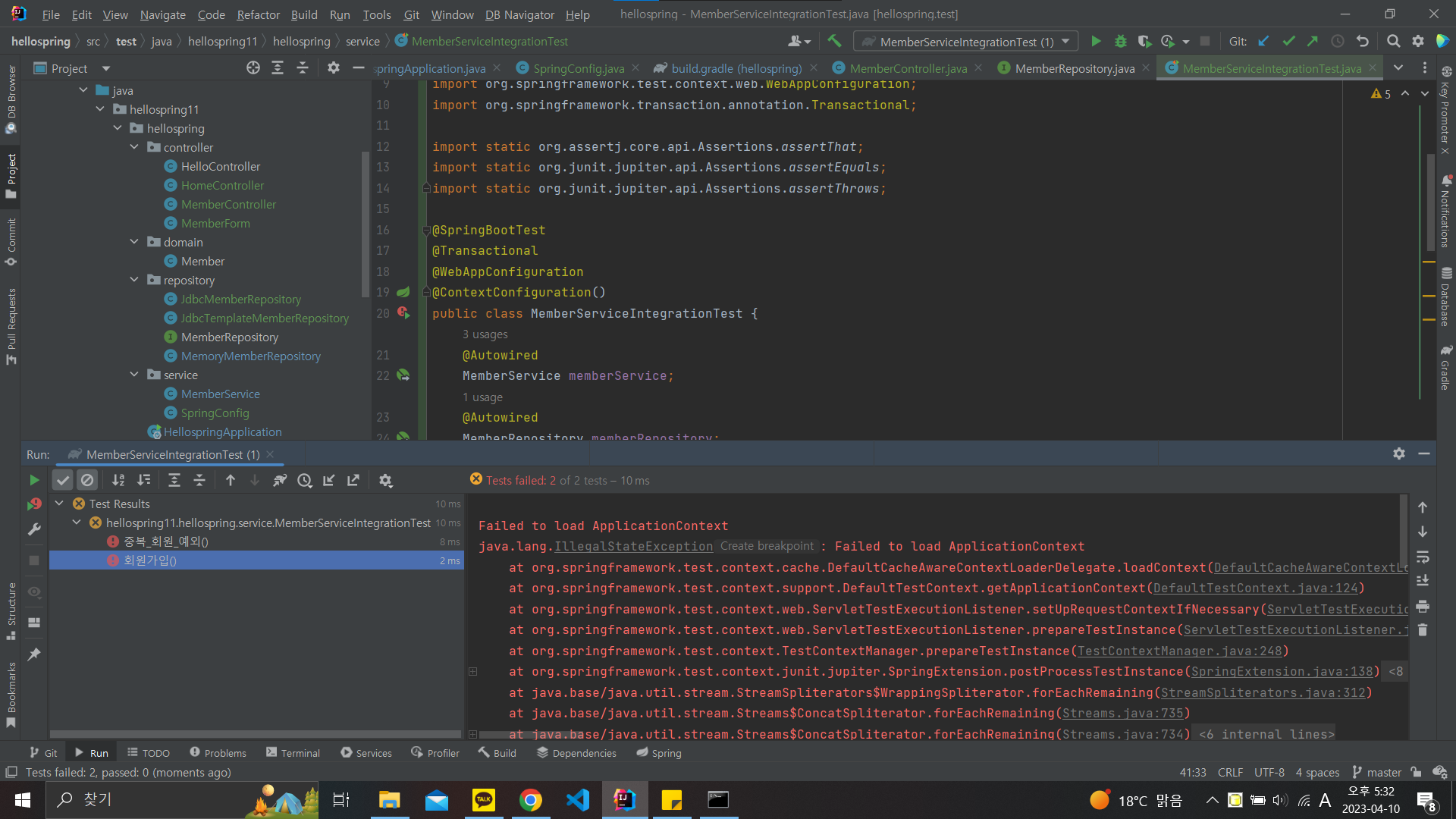This screenshot has width=1456, height=819.
Task: Open test runner settings gear
Action: click(385, 480)
